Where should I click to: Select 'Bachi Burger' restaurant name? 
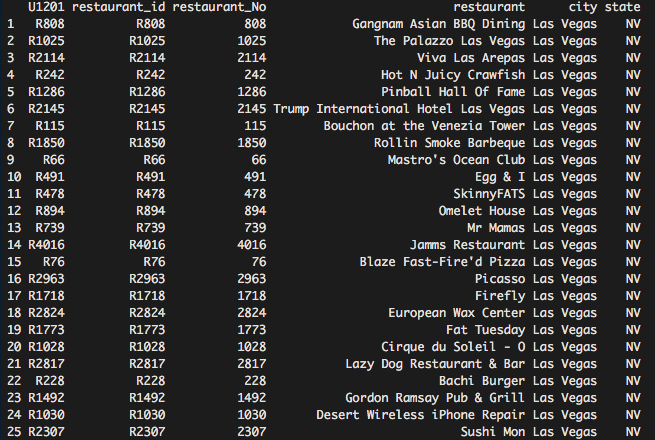(482, 382)
